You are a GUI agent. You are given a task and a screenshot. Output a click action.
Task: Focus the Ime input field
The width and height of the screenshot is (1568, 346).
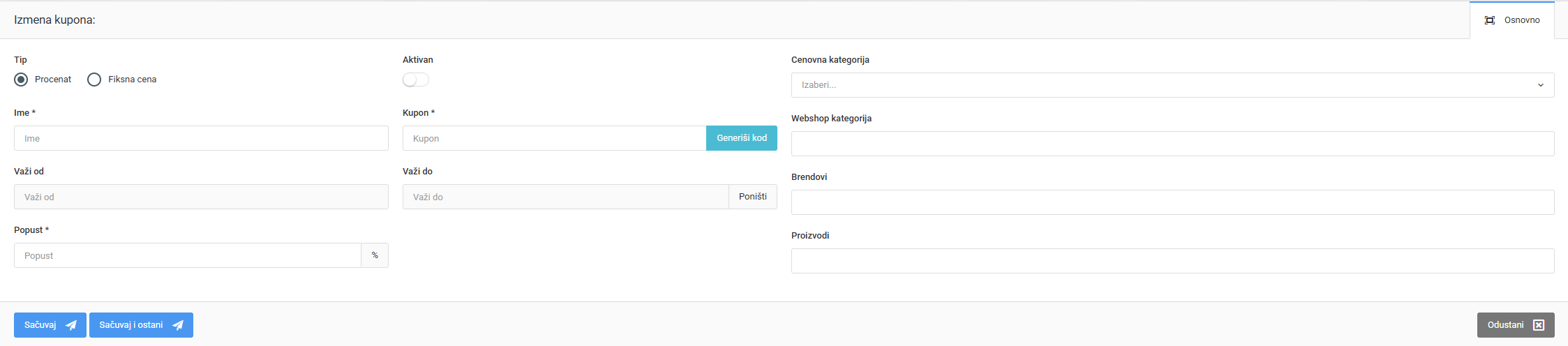pyautogui.click(x=201, y=138)
